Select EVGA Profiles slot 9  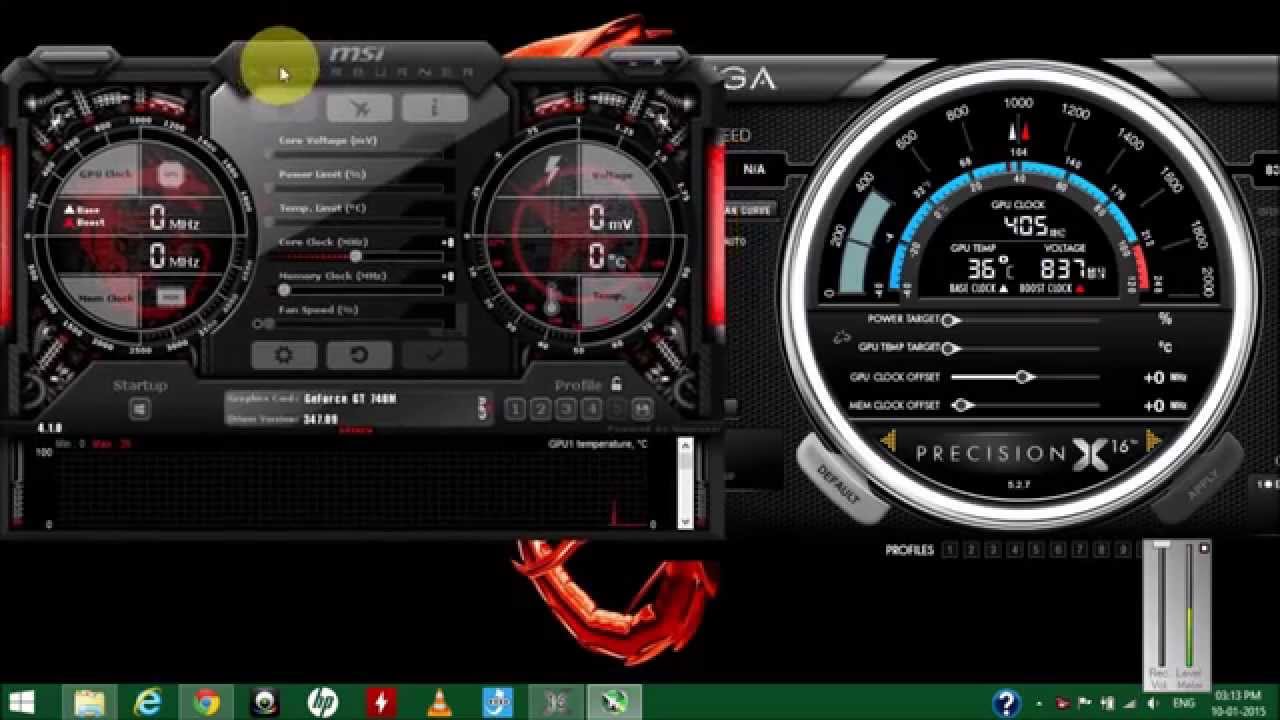1123,549
